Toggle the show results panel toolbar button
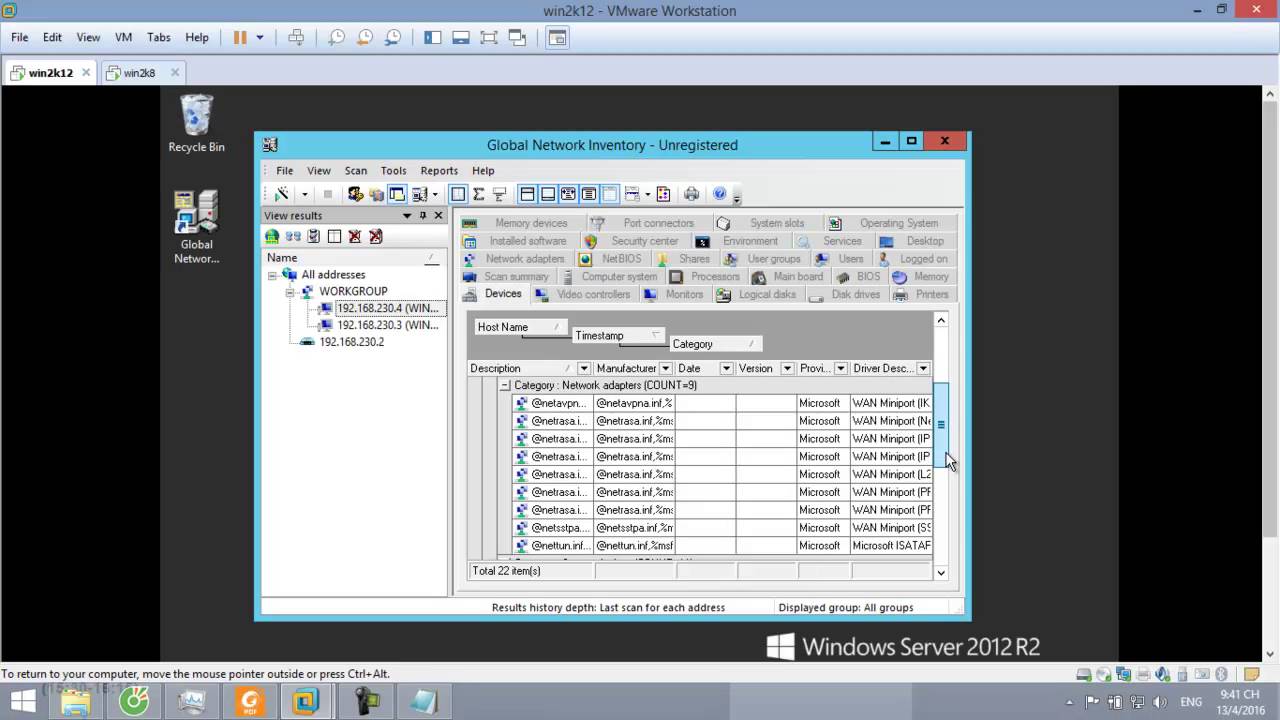 [397, 194]
